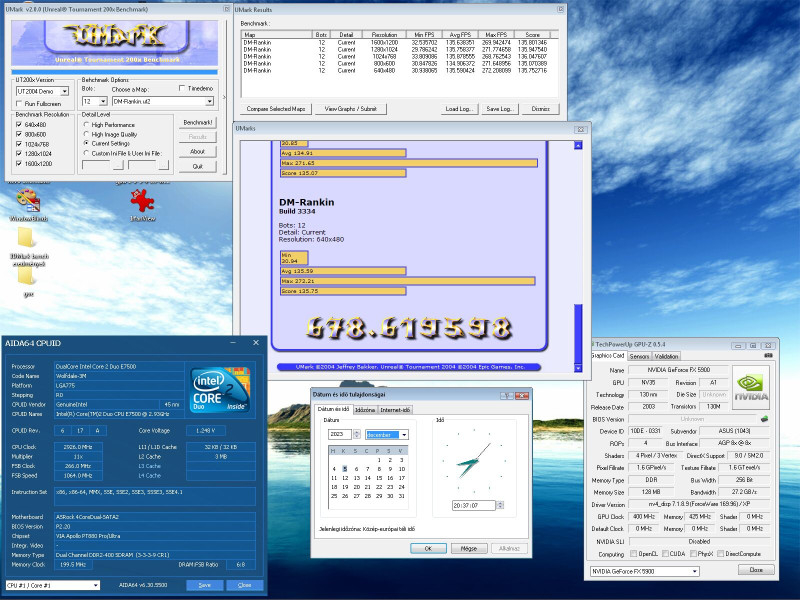Click the time input field showing 20:37:07

pos(474,505)
